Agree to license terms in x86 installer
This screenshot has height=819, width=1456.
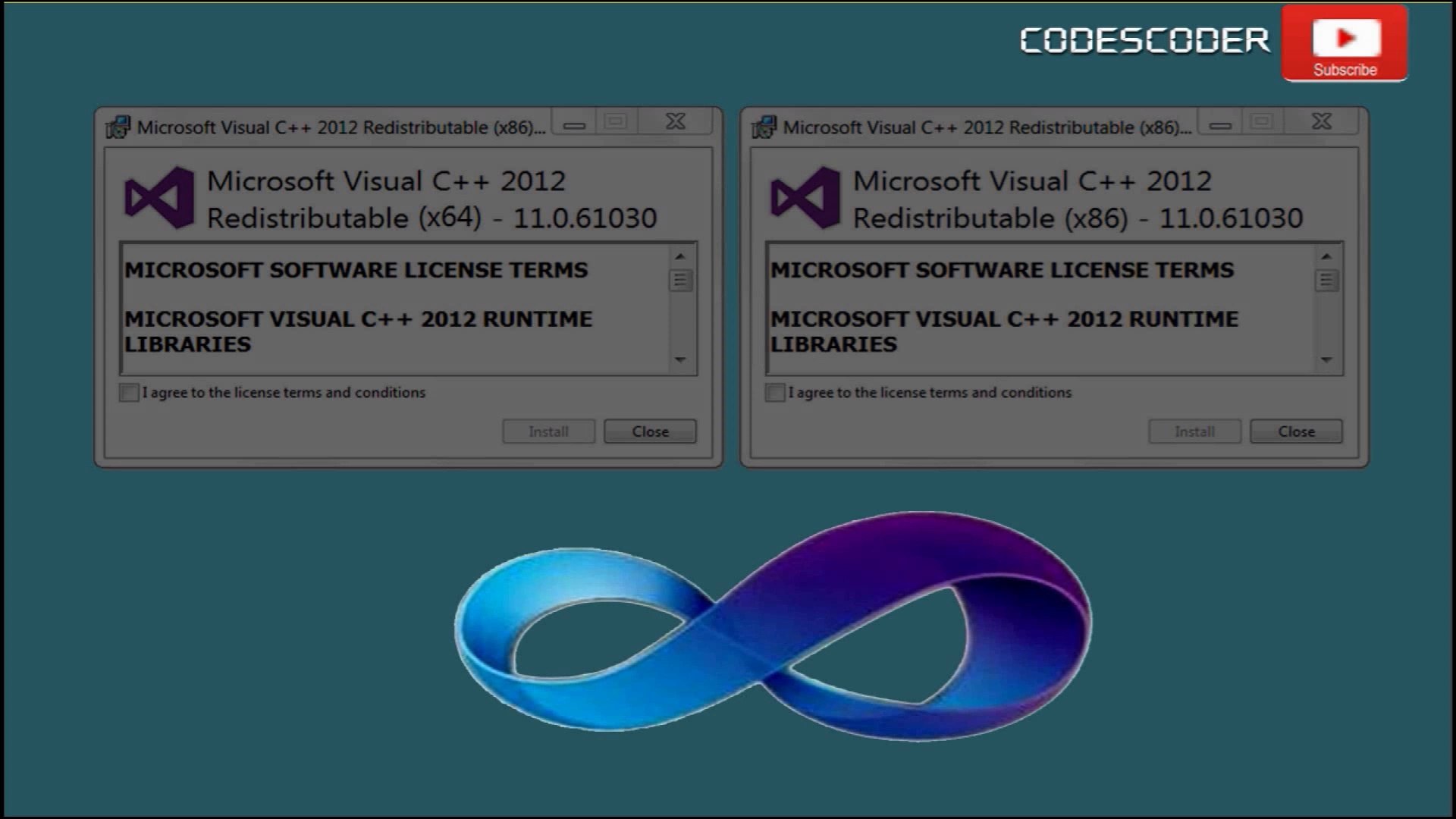pos(775,393)
